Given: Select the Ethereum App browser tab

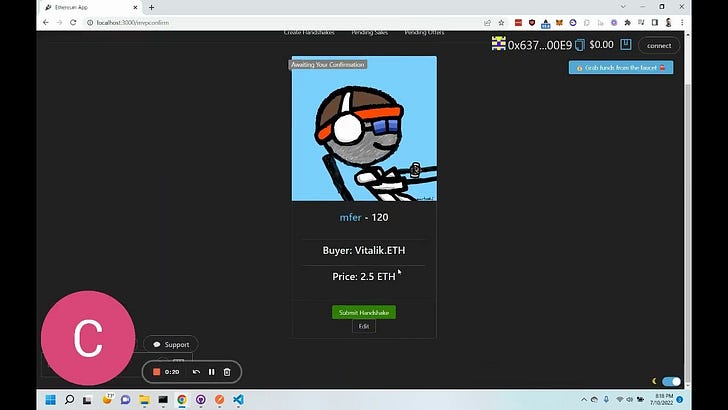Looking at the screenshot, I should coord(91,7).
